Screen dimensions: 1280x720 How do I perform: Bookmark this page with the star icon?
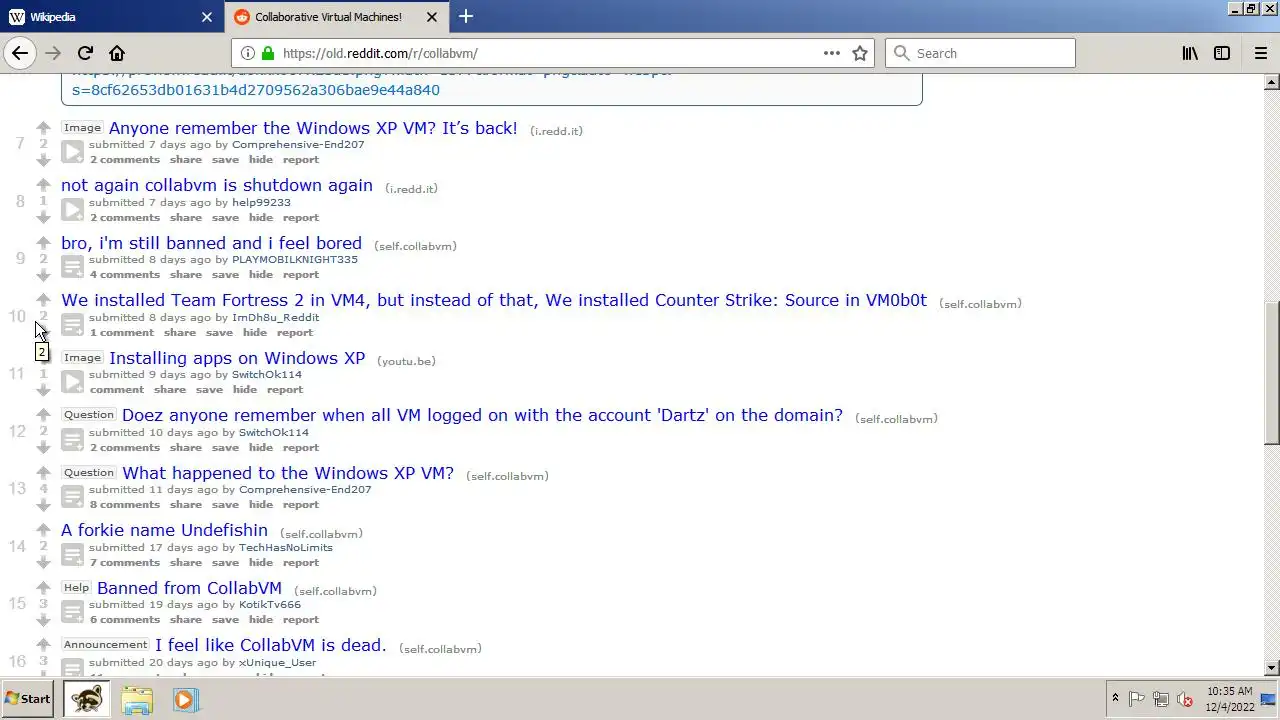pos(860,53)
